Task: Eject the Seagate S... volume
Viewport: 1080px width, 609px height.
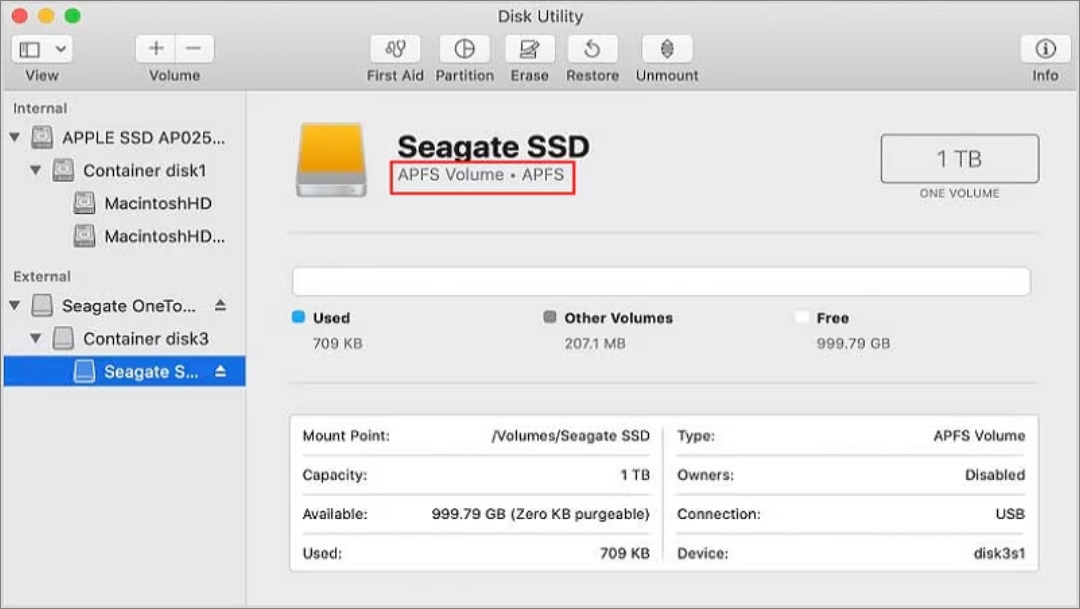Action: coord(220,371)
